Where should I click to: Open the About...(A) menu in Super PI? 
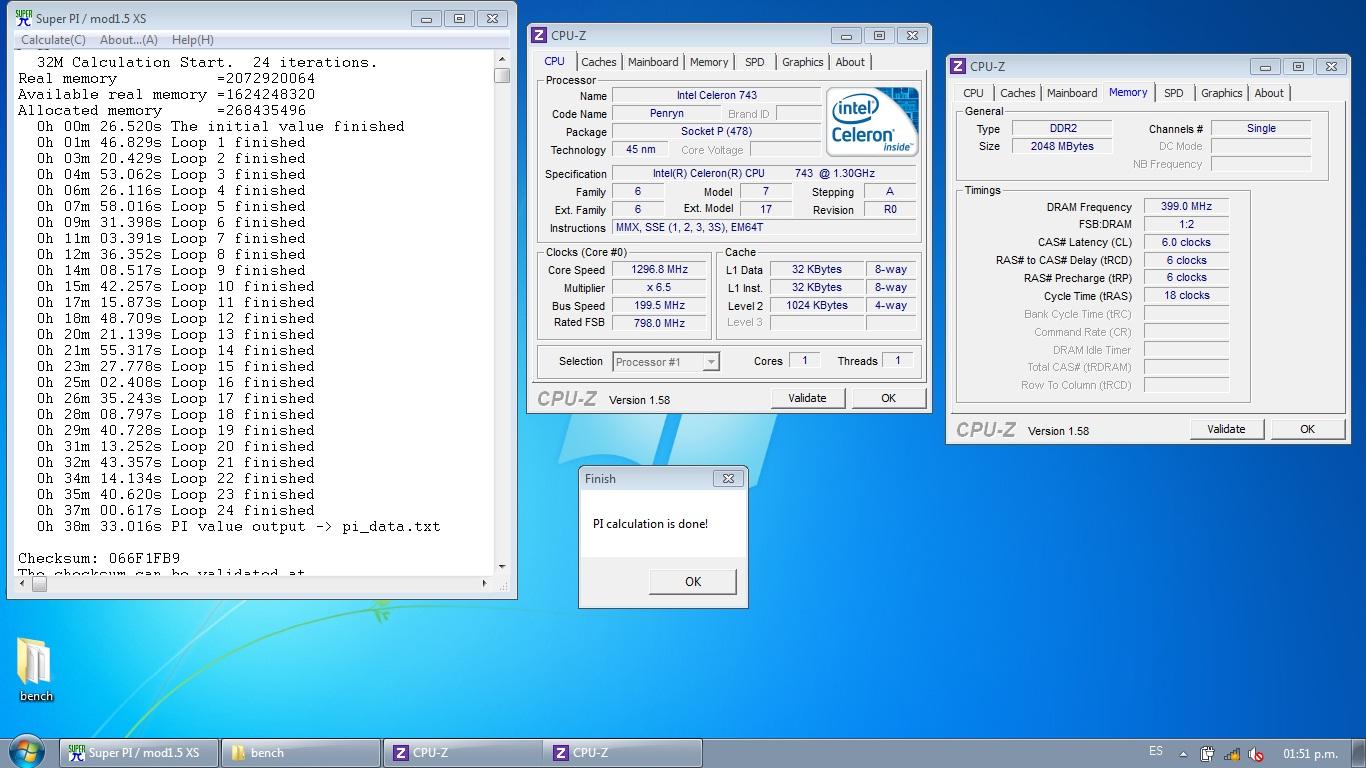(128, 40)
